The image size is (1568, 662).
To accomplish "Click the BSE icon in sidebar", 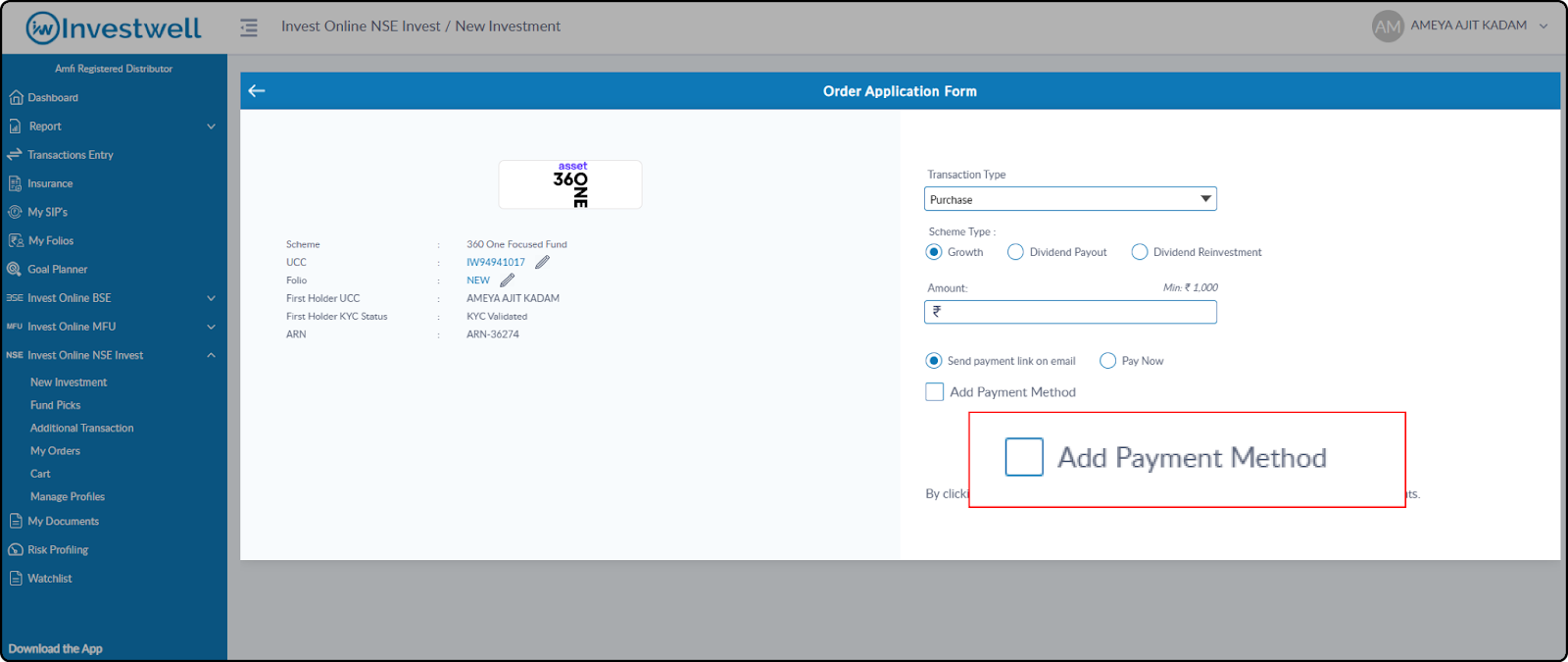I will pyautogui.click(x=15, y=297).
